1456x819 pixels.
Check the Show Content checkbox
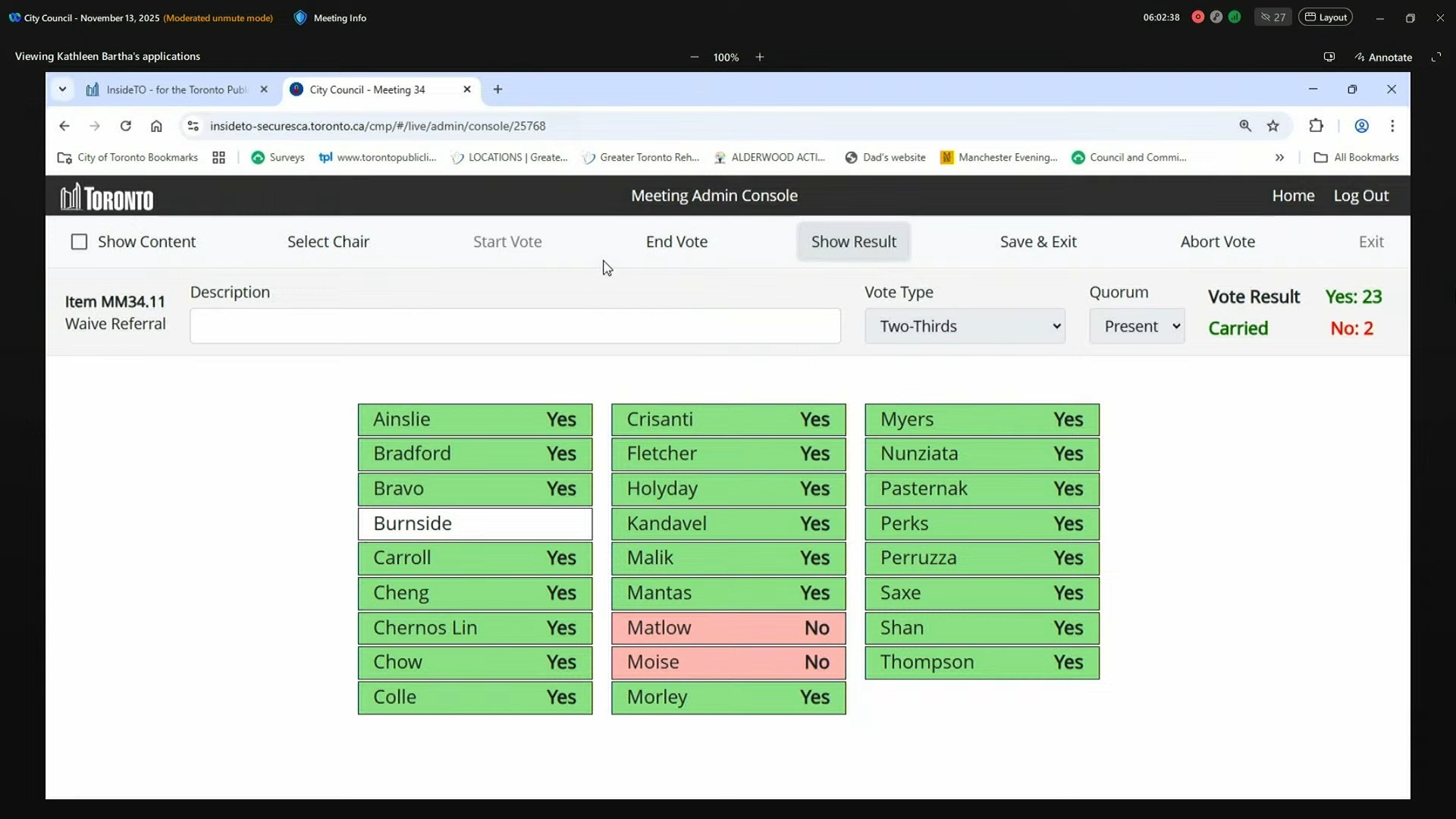click(x=79, y=242)
